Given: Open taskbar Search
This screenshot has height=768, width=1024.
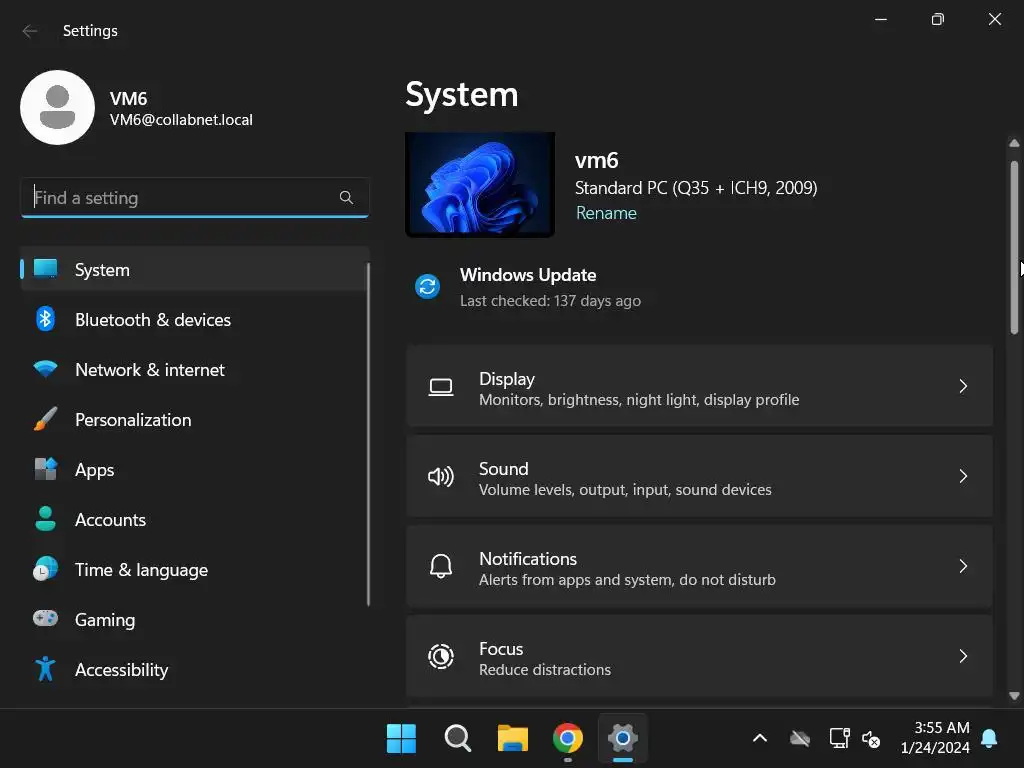Looking at the screenshot, I should point(457,739).
